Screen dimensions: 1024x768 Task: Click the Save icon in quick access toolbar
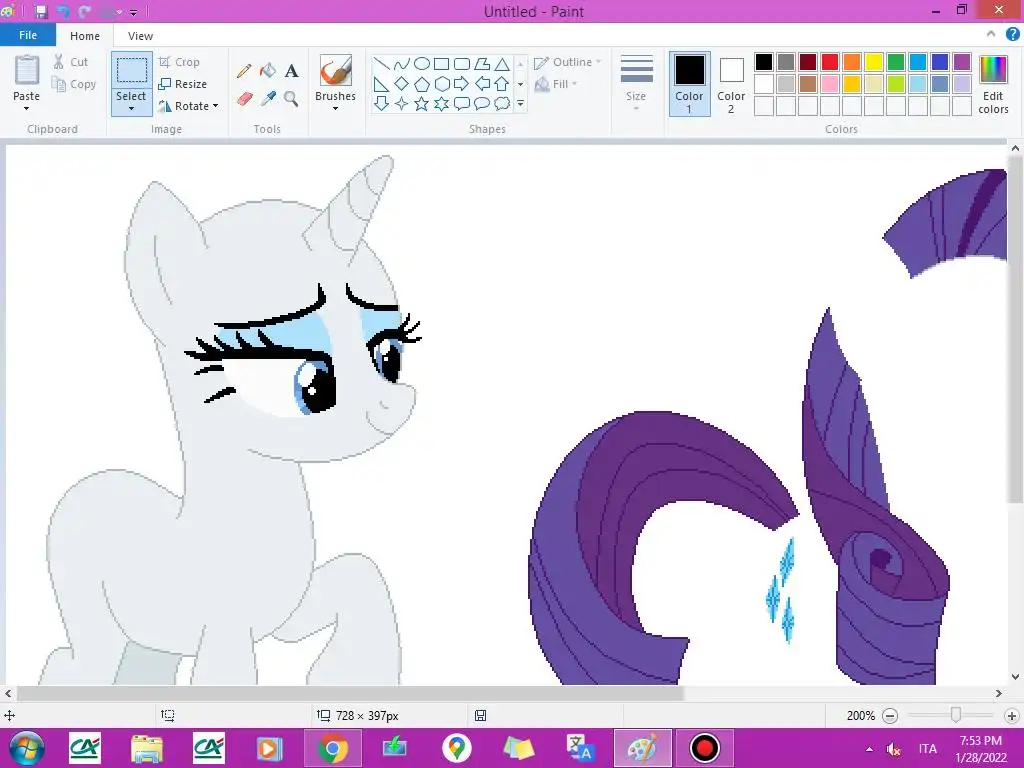click(x=40, y=11)
